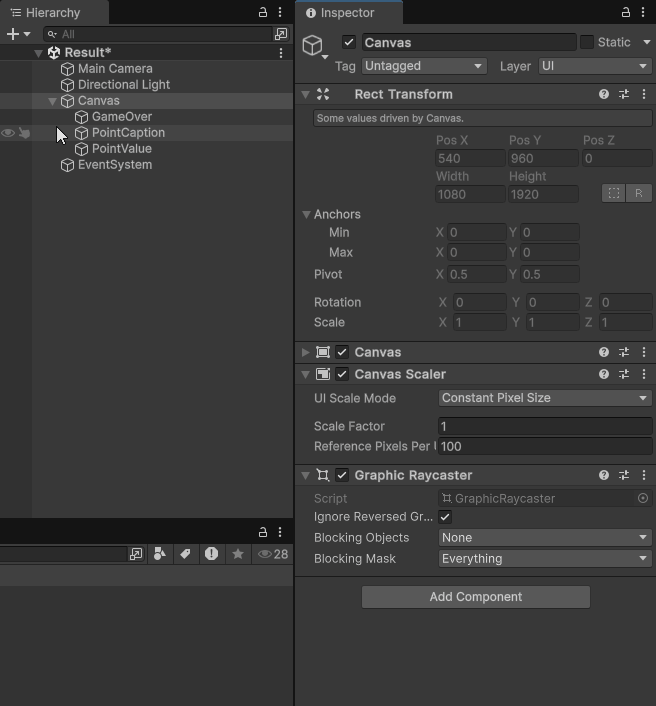Screen dimensions: 656x706
Task: Click the Scale Factor input field
Action: (x=545, y=426)
